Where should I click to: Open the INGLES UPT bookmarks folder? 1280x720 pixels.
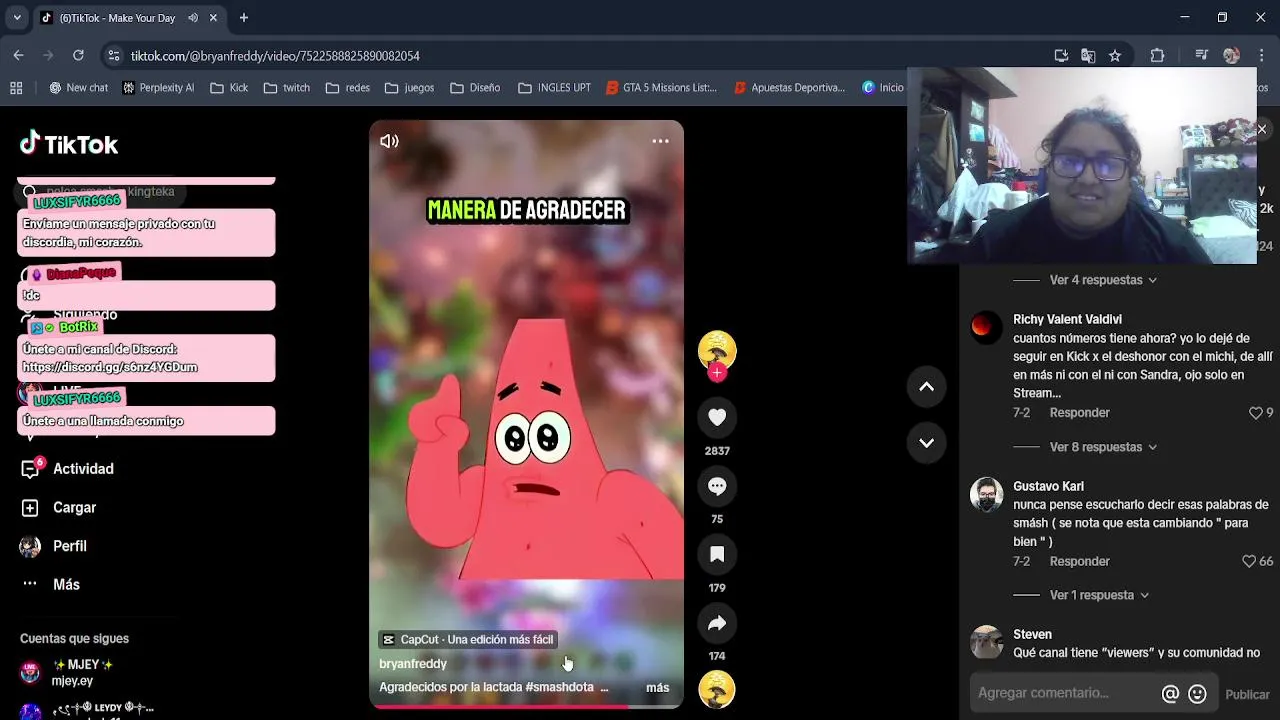(554, 88)
